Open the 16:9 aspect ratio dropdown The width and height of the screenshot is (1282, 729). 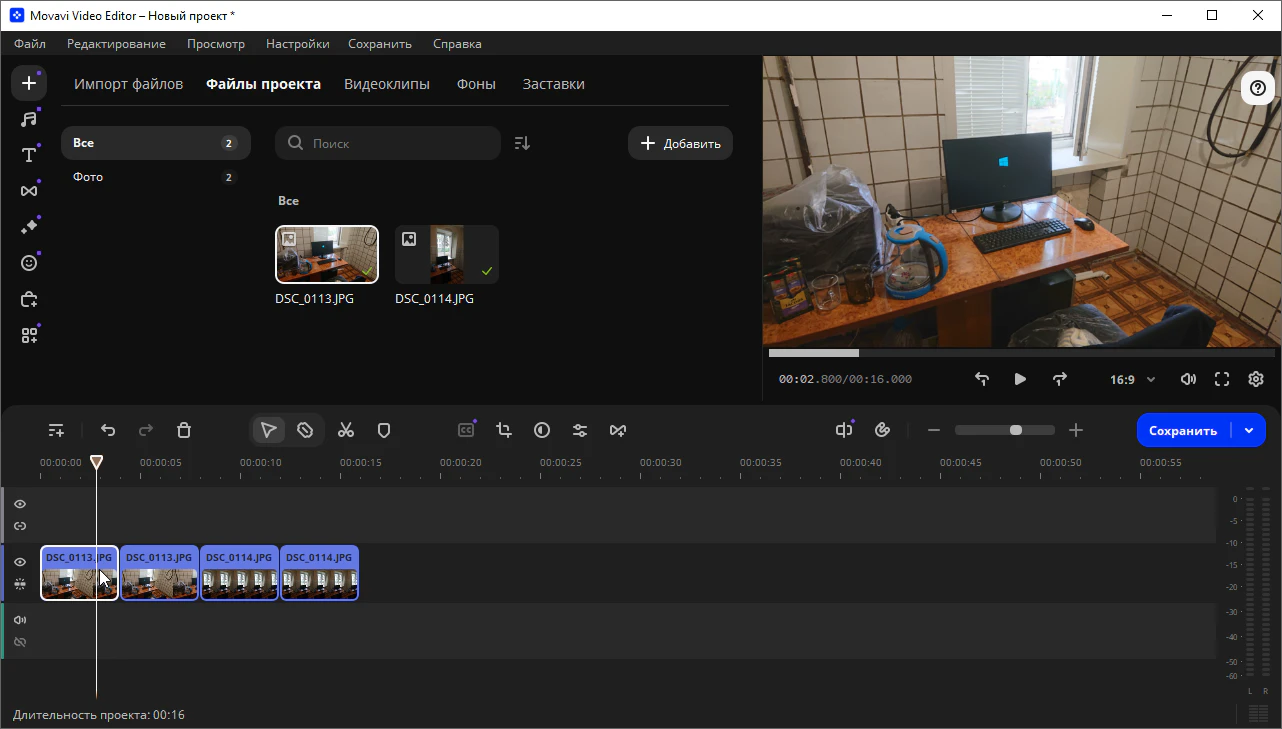pyautogui.click(x=1132, y=380)
